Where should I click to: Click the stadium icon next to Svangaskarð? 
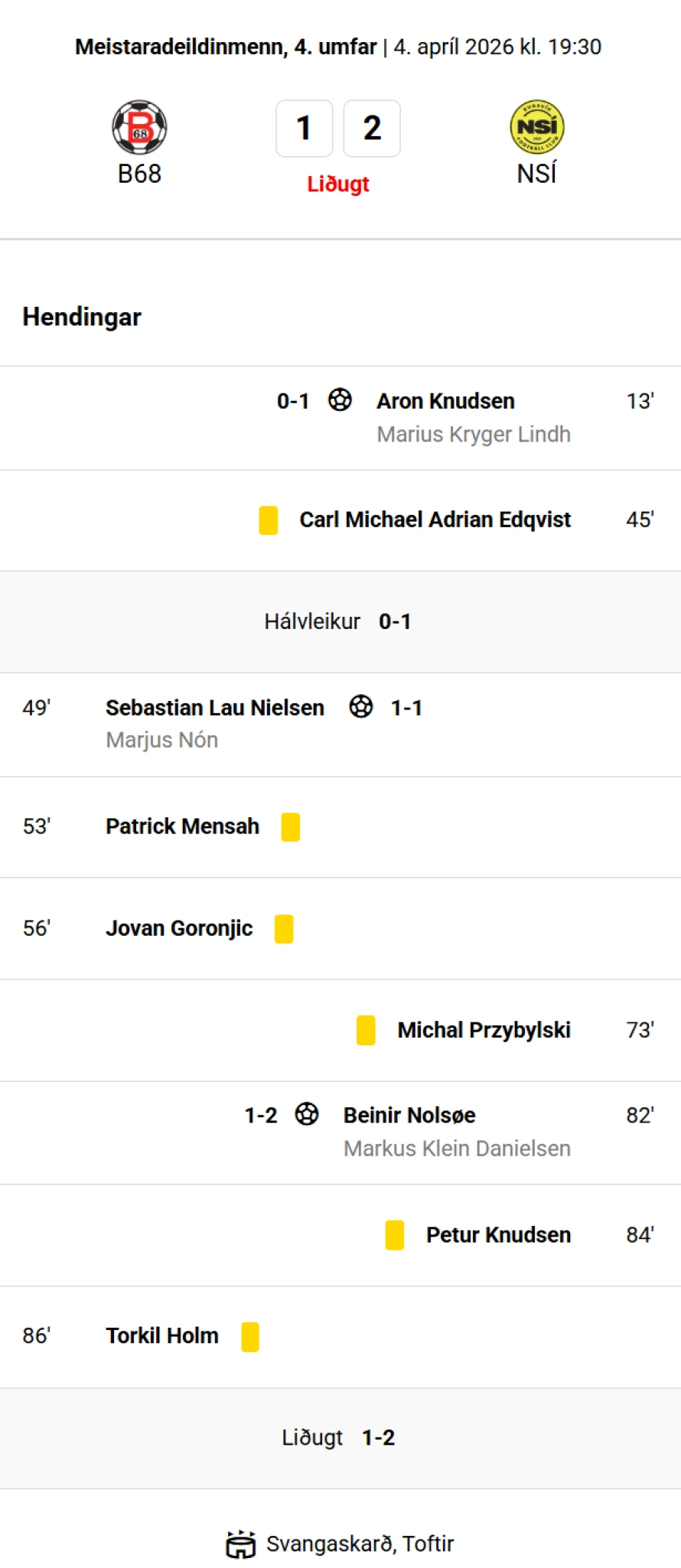241,1544
